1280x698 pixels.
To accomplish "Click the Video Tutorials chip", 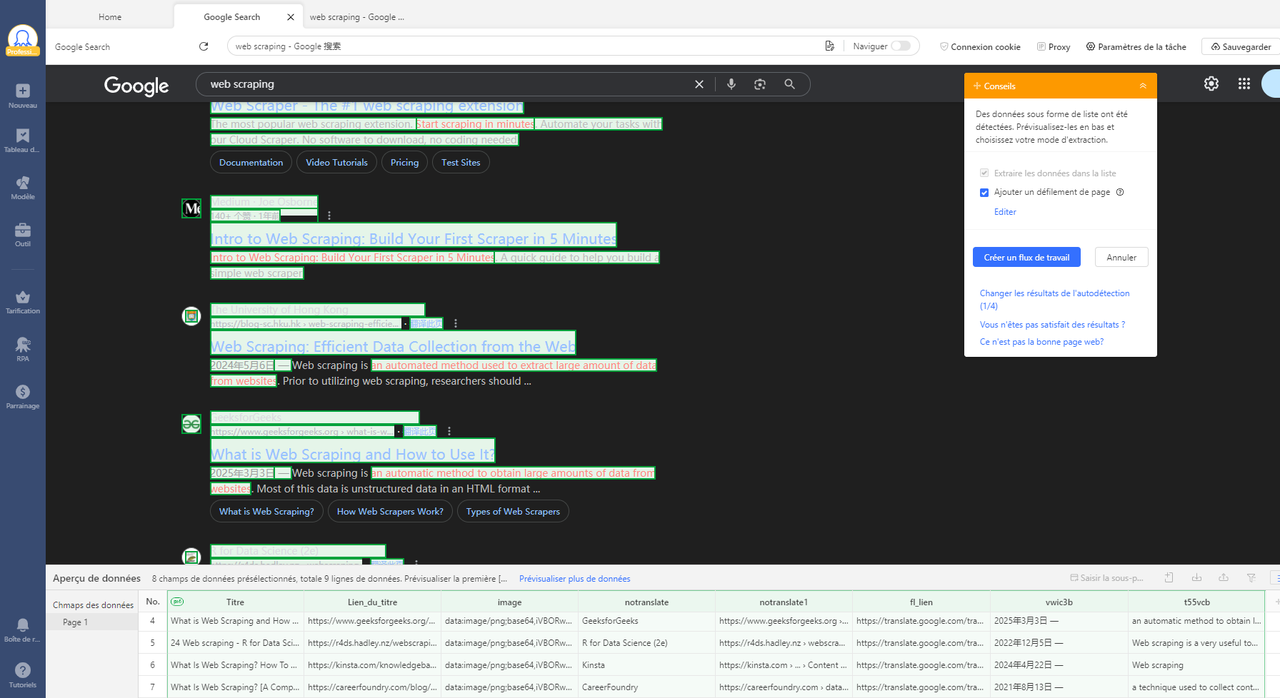I will pos(337,162).
